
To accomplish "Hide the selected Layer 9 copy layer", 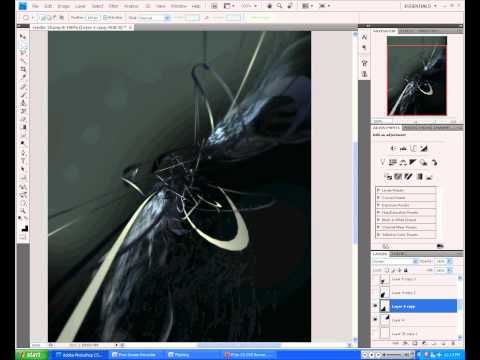I will click(x=375, y=306).
